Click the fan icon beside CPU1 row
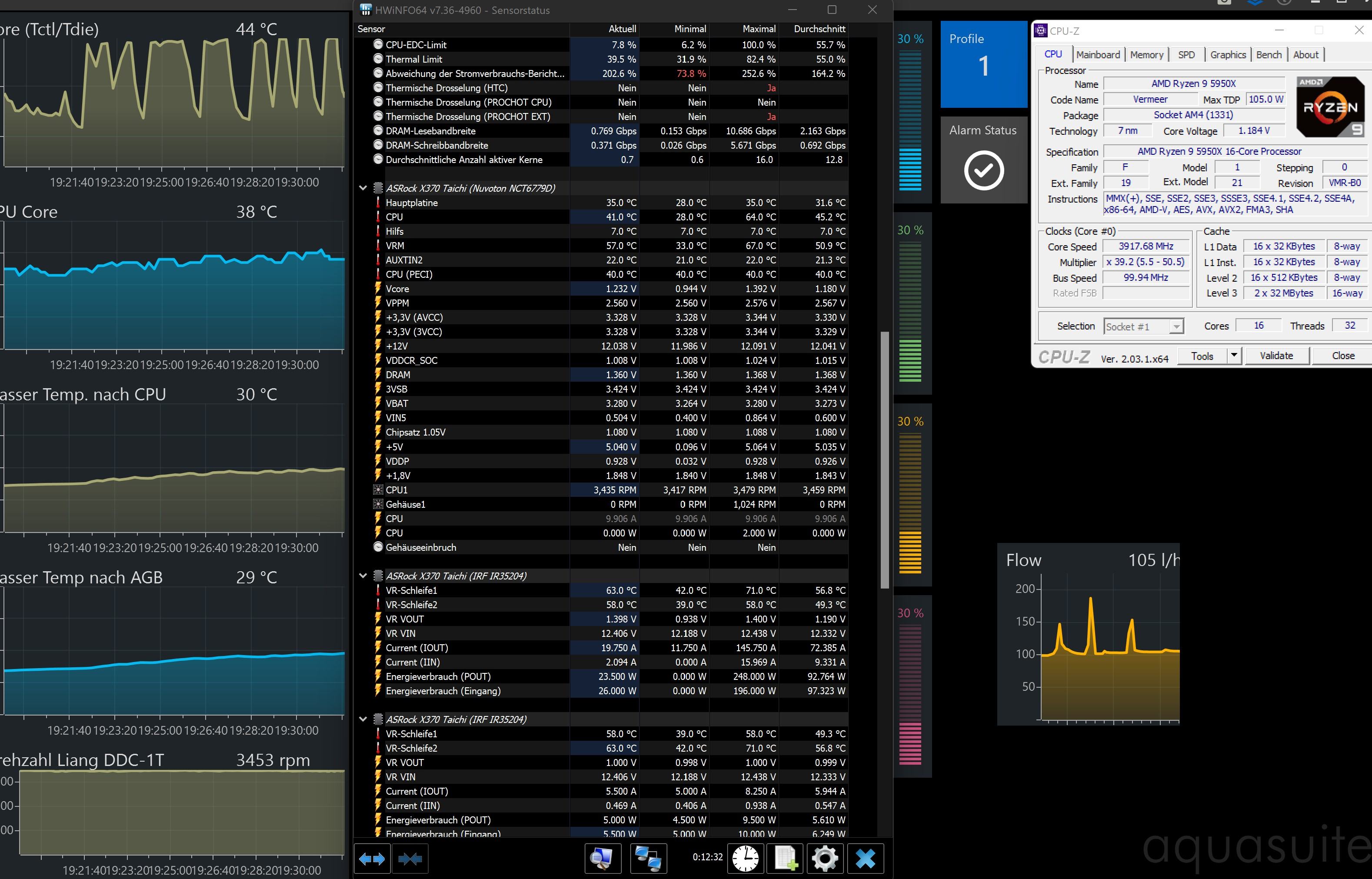Image resolution: width=1372 pixels, height=879 pixels. pos(377,490)
